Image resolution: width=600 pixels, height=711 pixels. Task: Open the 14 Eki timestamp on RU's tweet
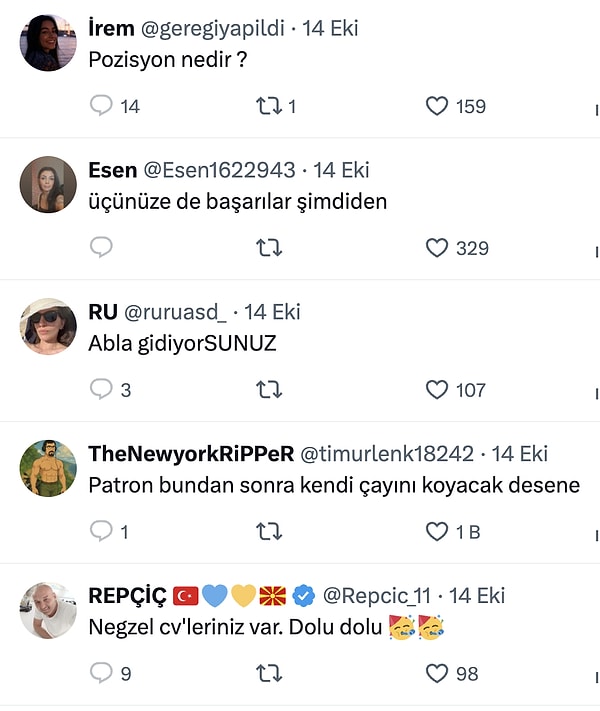tap(272, 312)
